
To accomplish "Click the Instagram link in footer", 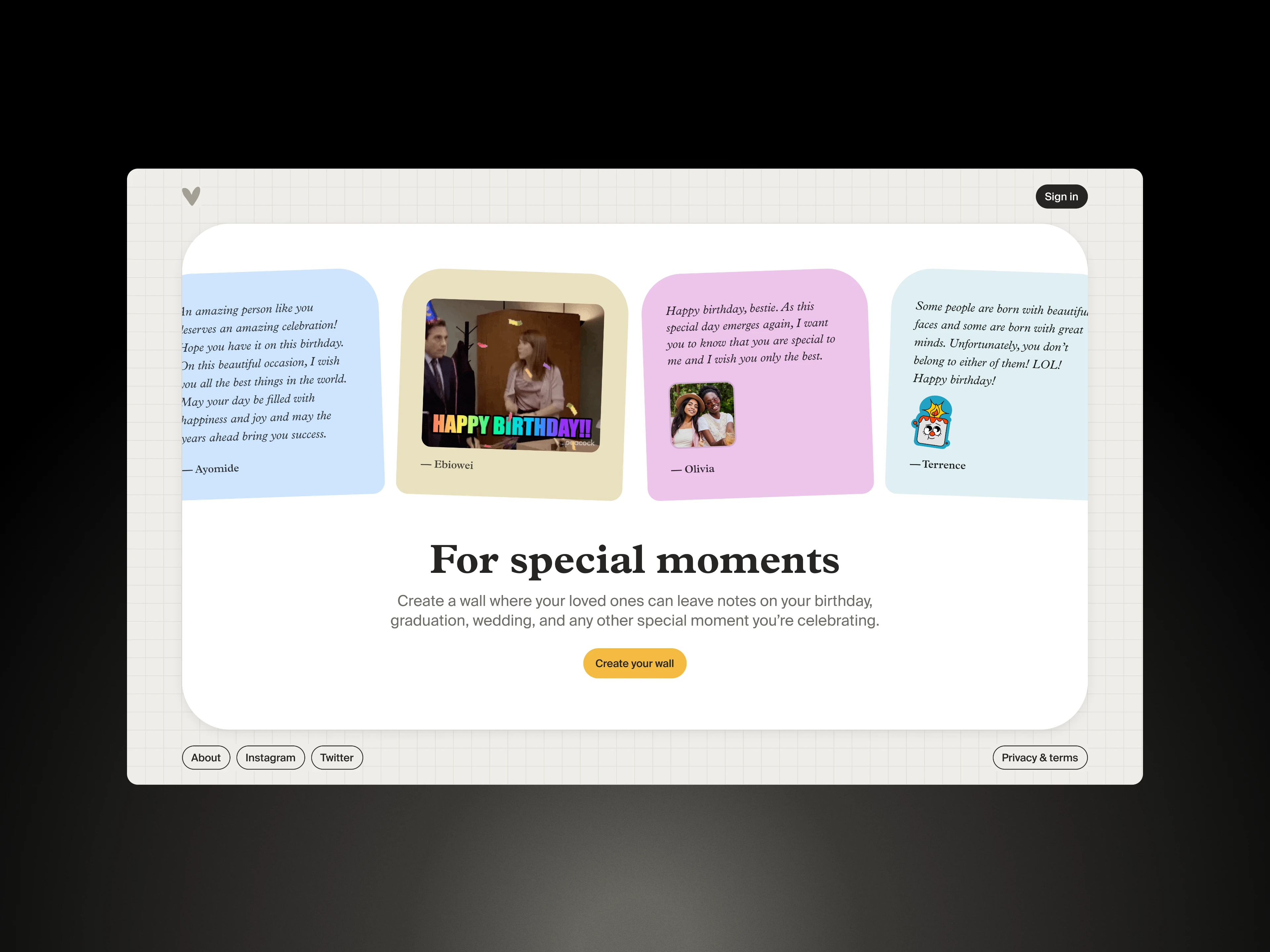I will click(x=270, y=757).
